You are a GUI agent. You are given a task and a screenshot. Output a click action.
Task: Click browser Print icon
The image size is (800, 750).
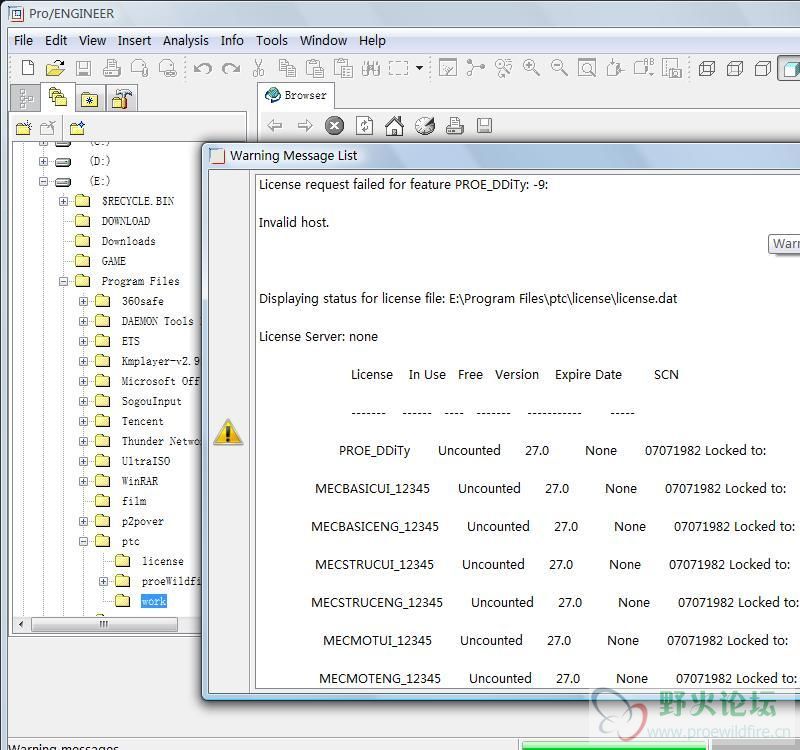455,126
